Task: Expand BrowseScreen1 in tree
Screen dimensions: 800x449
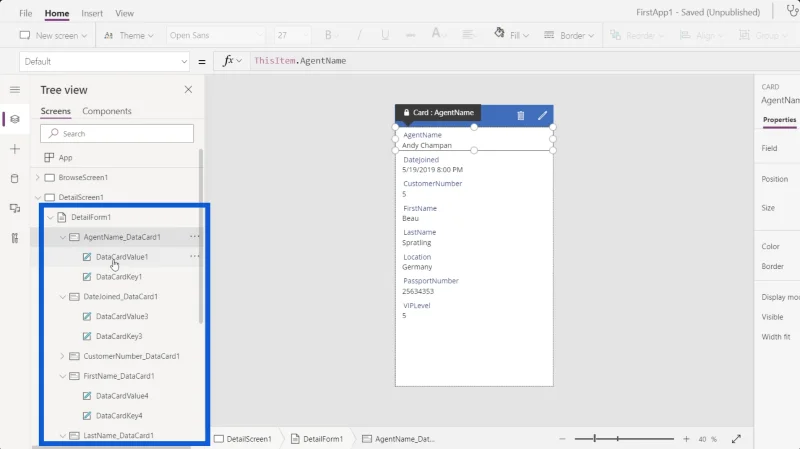Action: pos(37,178)
